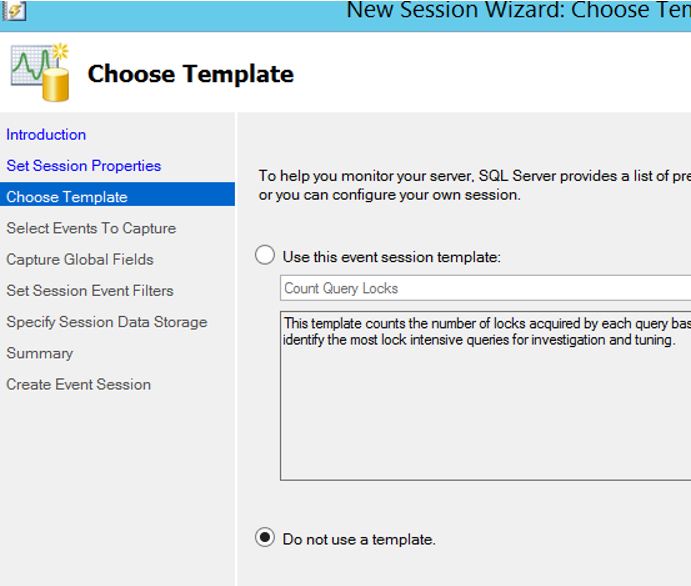
Task: Click the Choose Template header chart icon
Action: [x=40, y=72]
